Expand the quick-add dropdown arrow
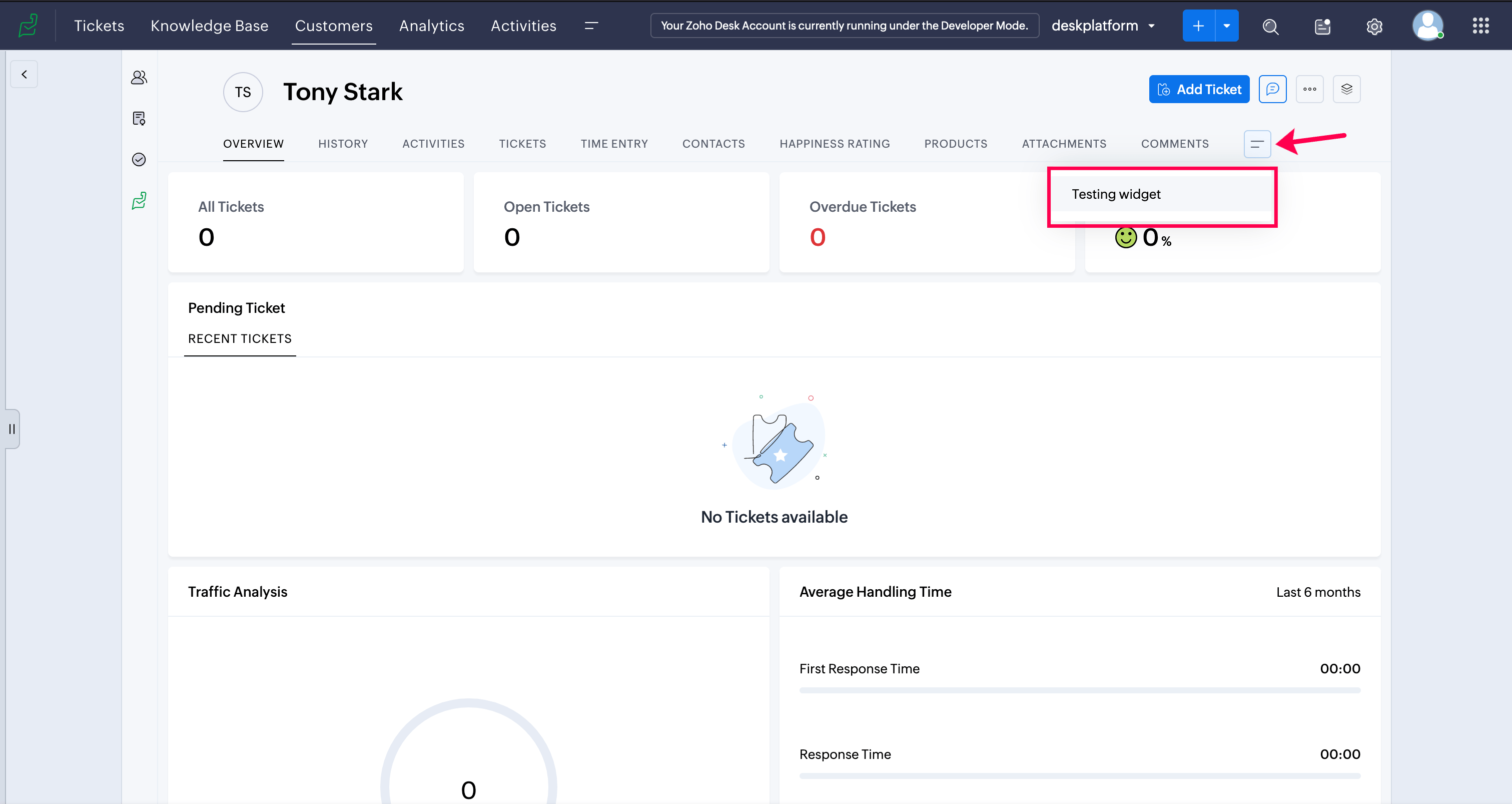Image resolution: width=1512 pixels, height=804 pixels. (1227, 25)
